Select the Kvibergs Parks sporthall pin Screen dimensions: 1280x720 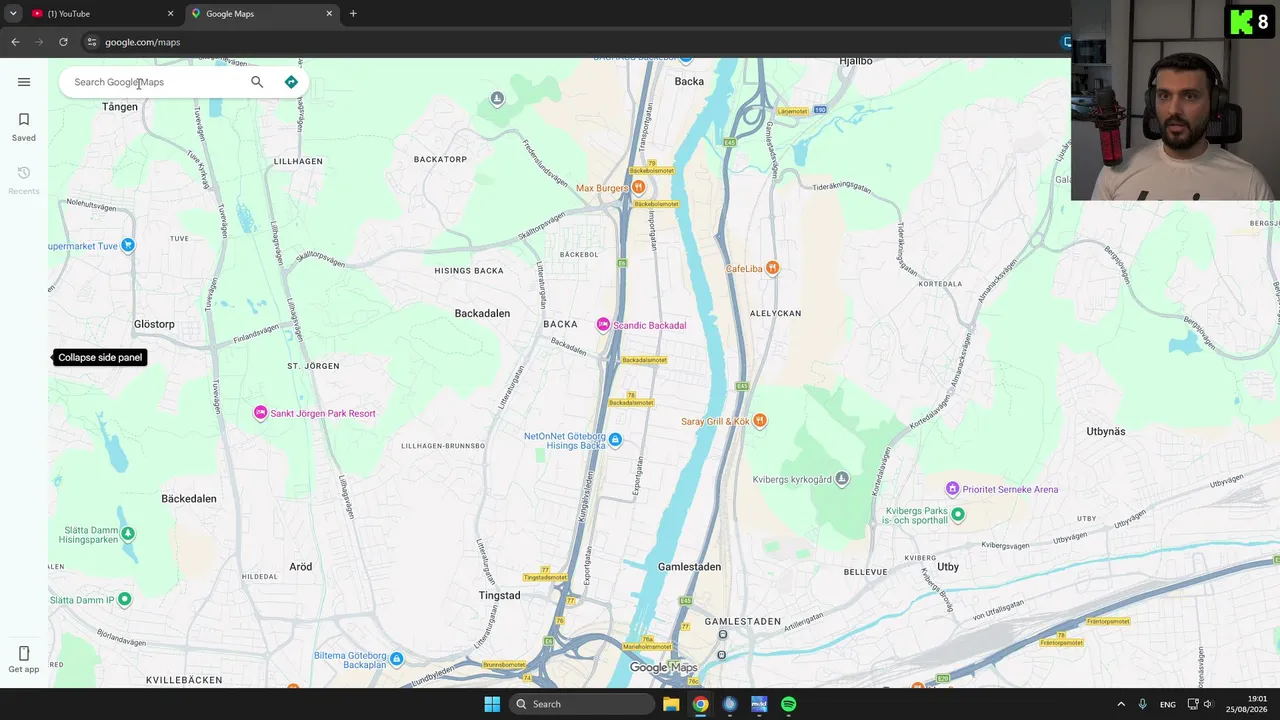click(x=958, y=514)
